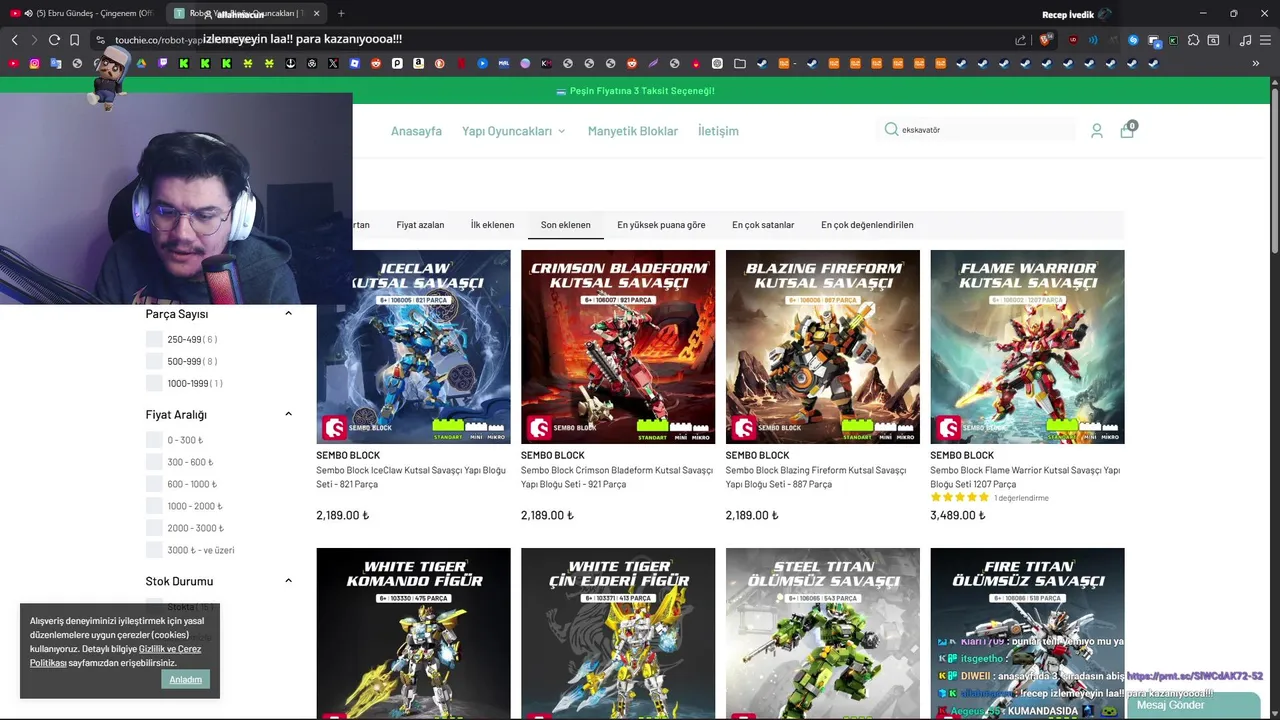1280x720 pixels.
Task: Check the 250-499 parça filter
Action: click(154, 339)
